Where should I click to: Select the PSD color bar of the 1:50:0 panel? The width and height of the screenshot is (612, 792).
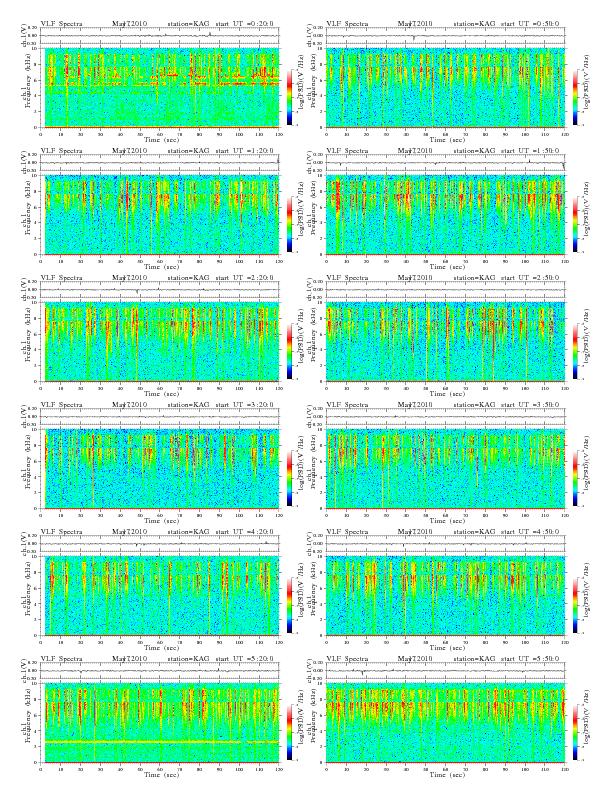(x=576, y=225)
